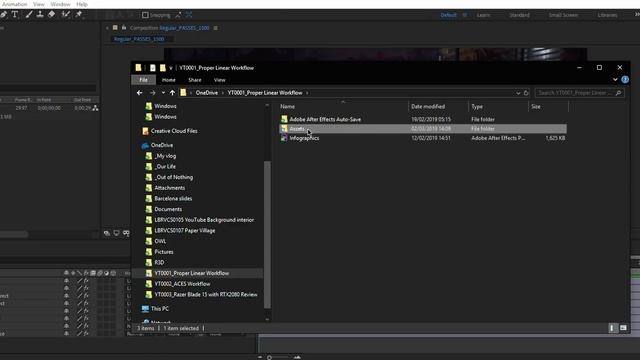Open the address bar history dropdown
640x360 pixels.
(x=518, y=93)
